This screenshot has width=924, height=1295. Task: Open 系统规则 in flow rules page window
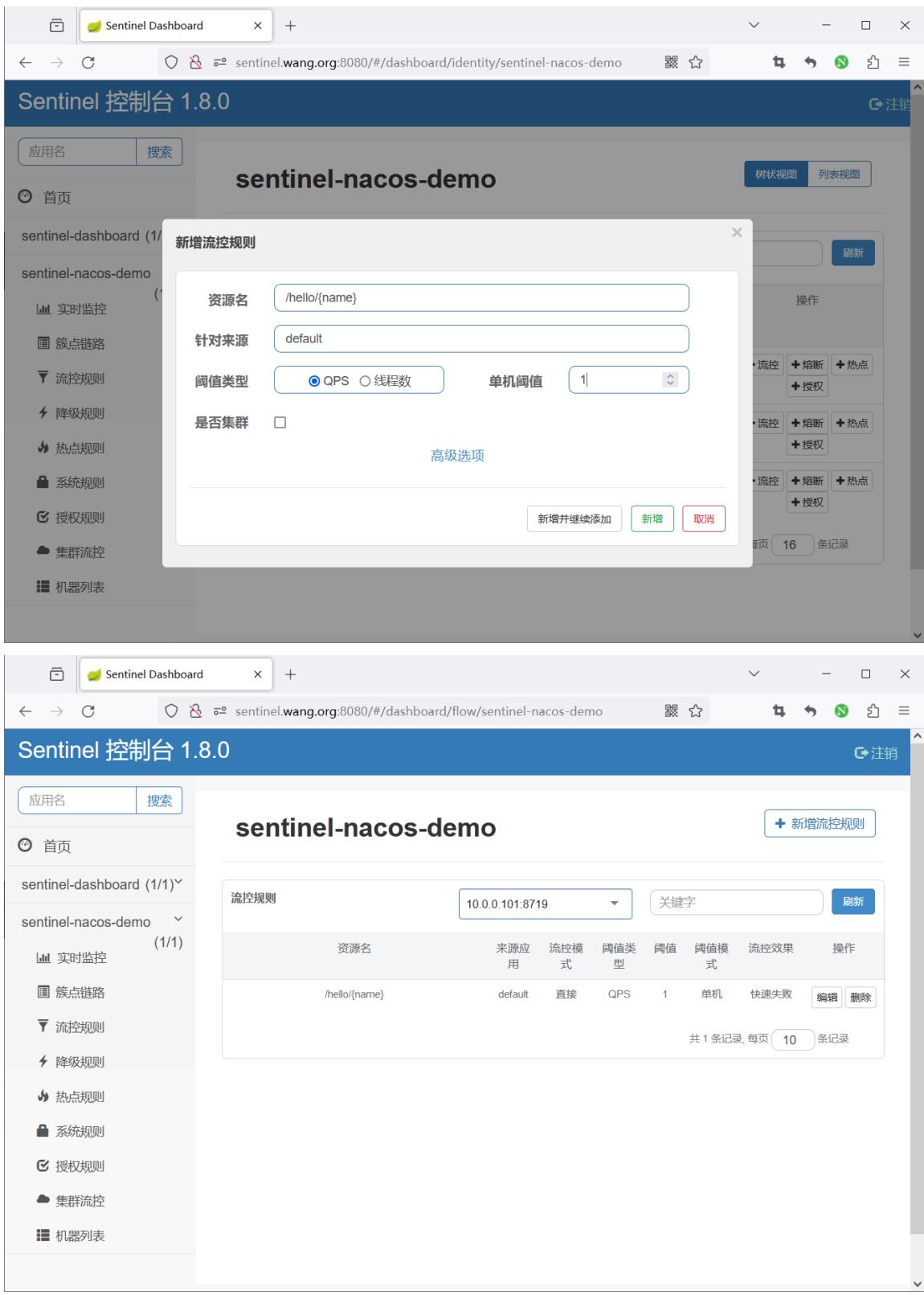[71, 1131]
